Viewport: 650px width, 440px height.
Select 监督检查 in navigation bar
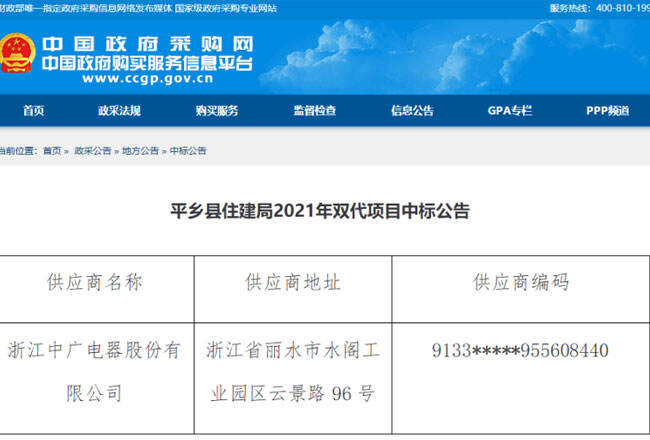click(x=314, y=111)
